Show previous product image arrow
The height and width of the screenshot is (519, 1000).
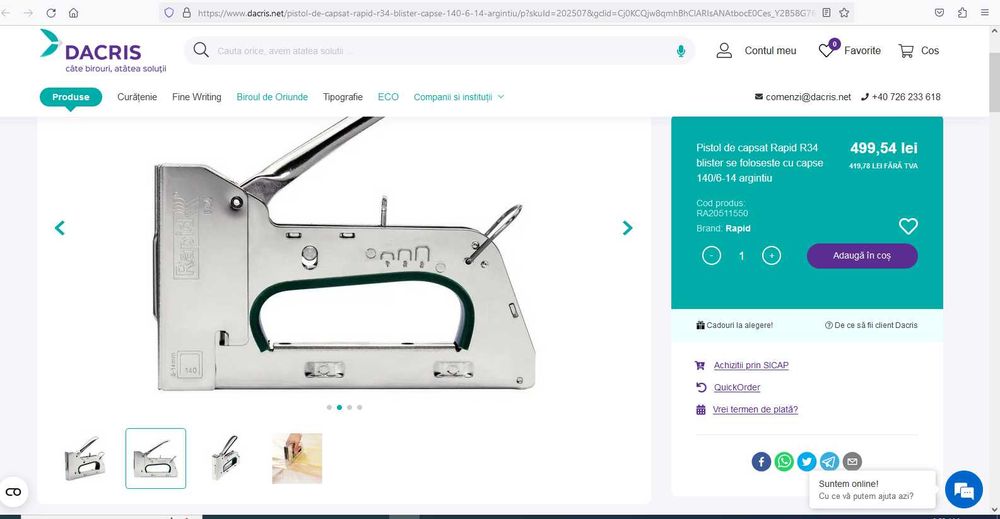(60, 228)
